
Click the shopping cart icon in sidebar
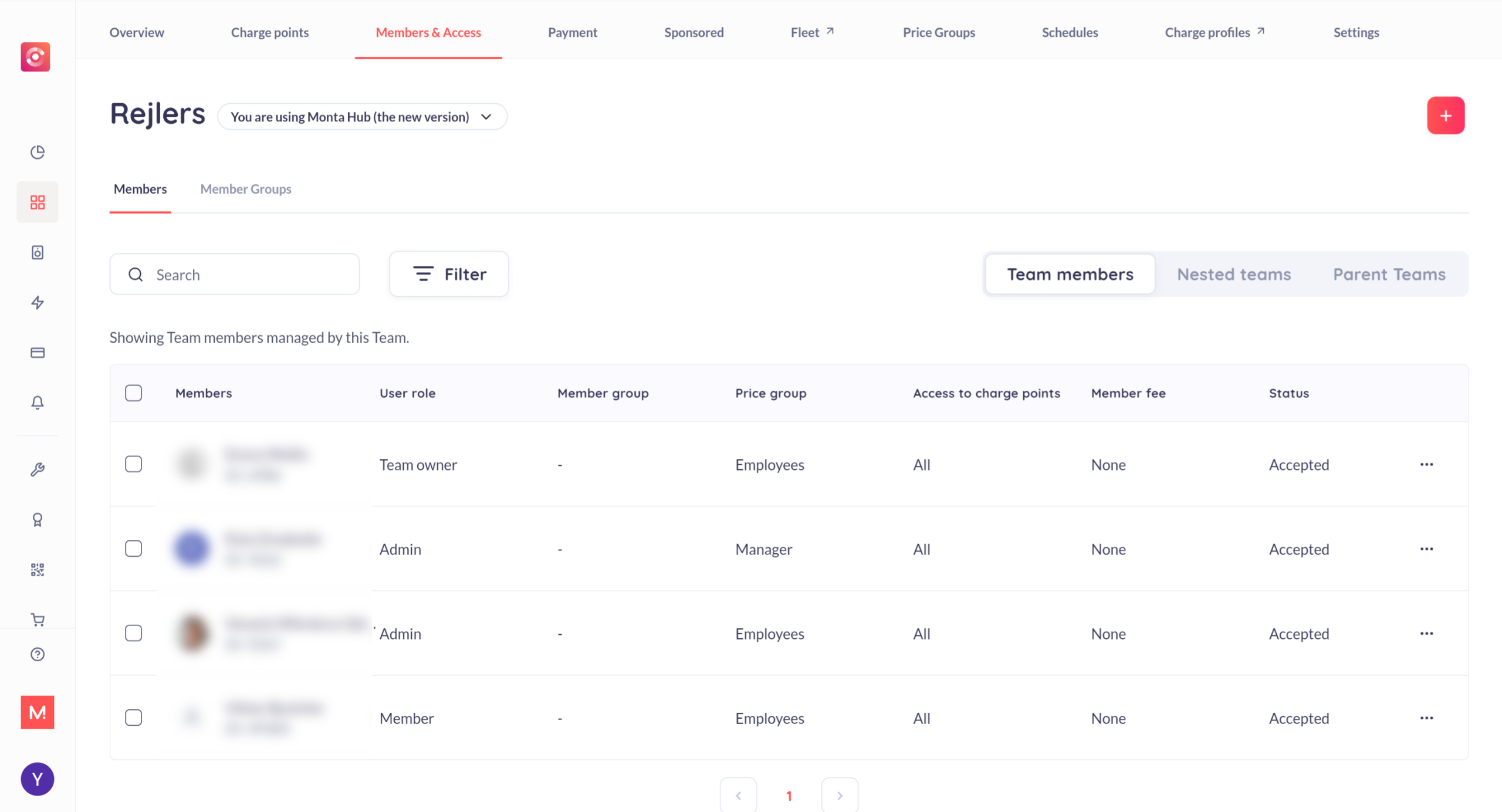[38, 620]
